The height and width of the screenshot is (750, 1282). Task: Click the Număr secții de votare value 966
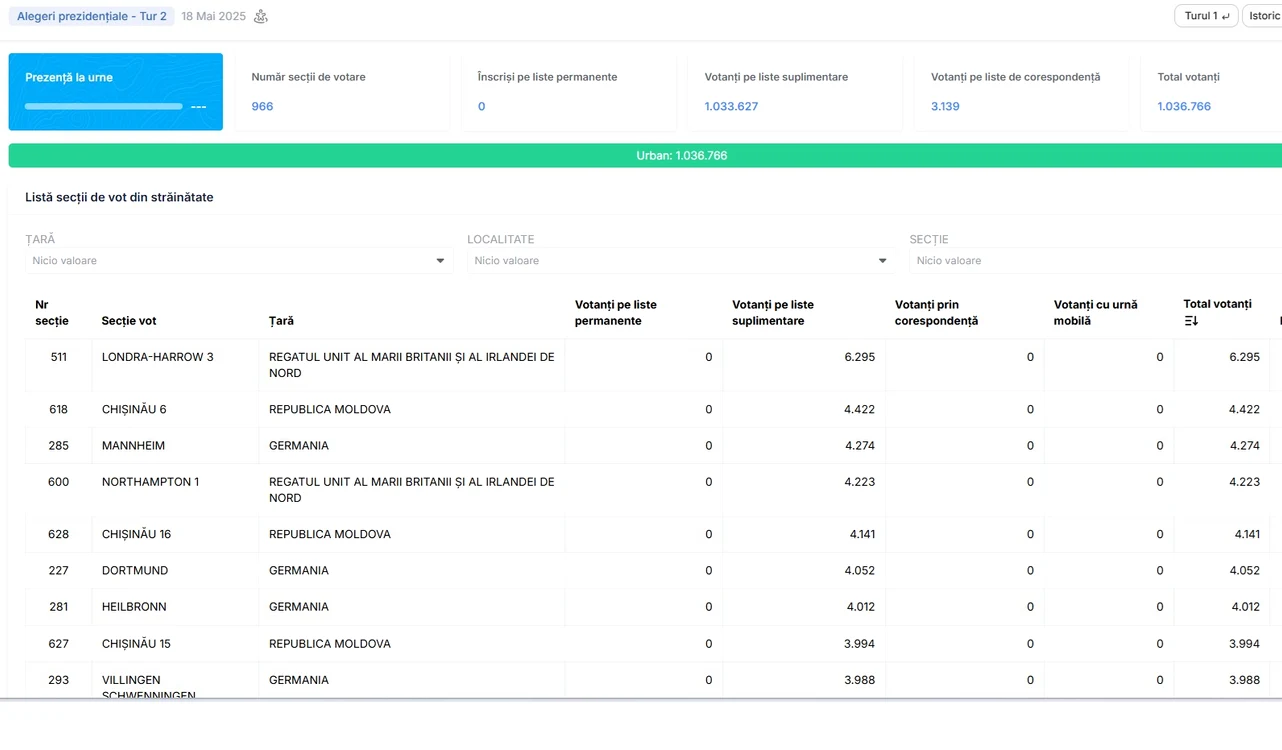coord(262,106)
